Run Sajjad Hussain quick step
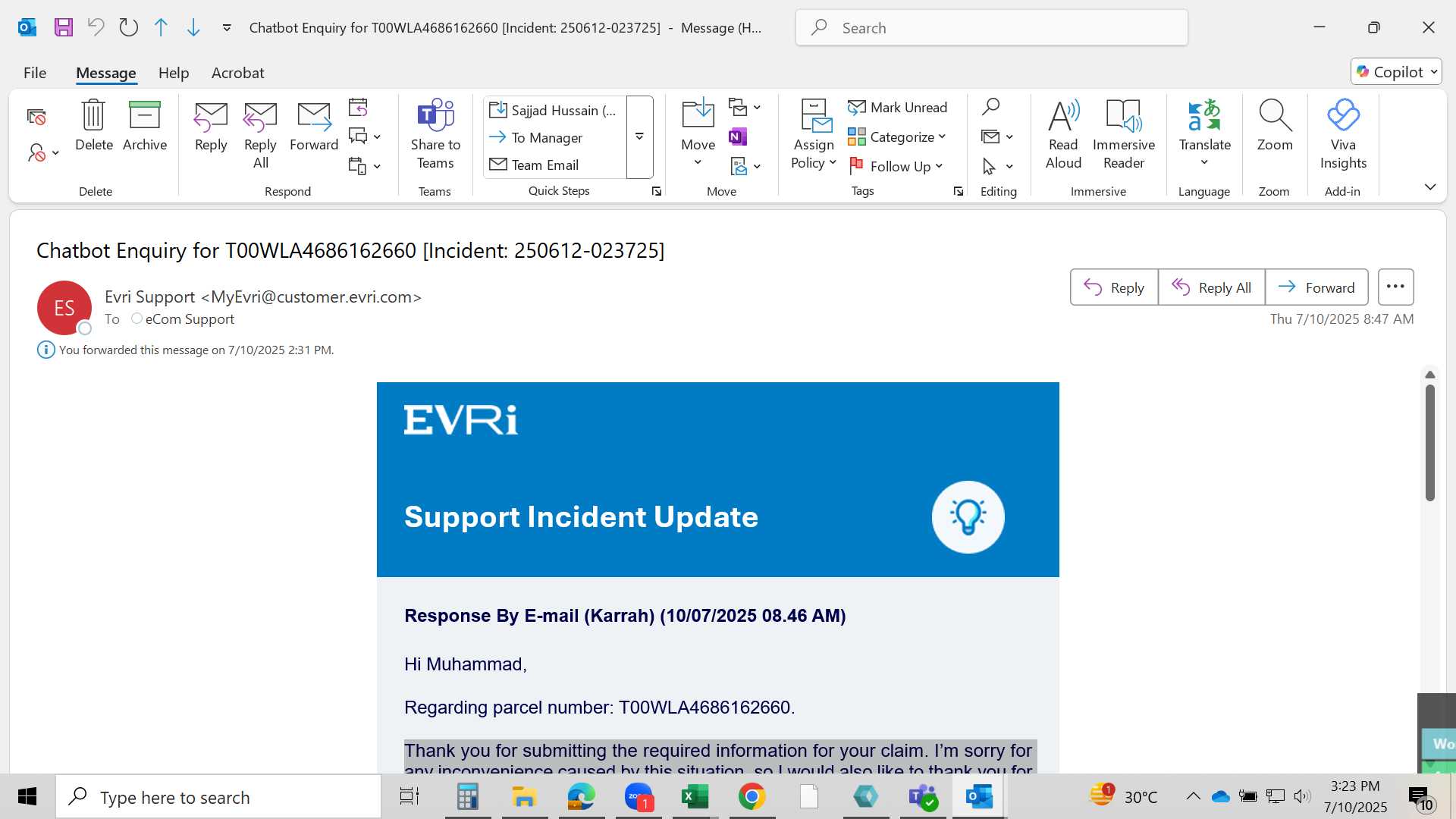Viewport: 1456px width, 819px height. tap(554, 110)
